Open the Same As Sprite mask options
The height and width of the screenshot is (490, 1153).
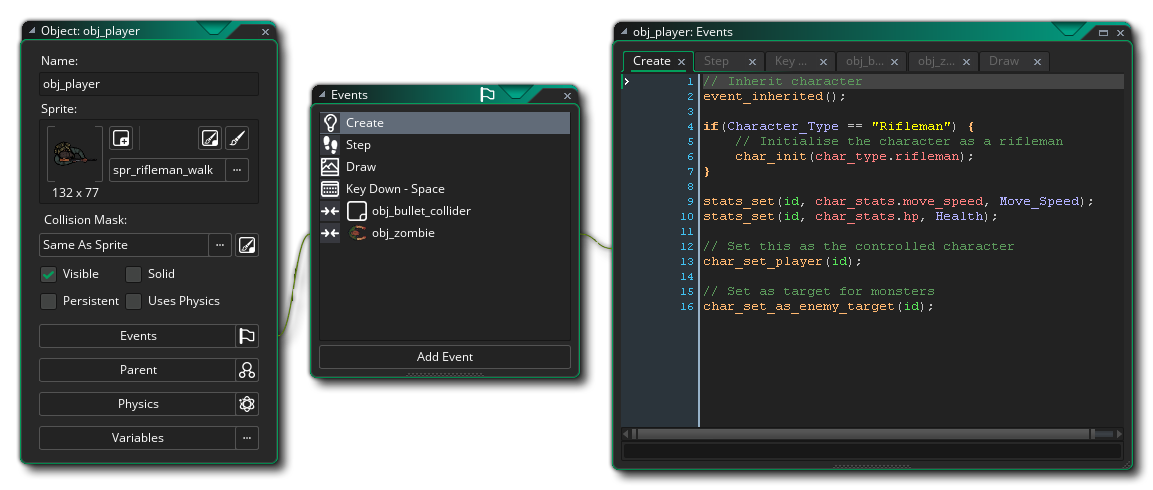coord(220,245)
